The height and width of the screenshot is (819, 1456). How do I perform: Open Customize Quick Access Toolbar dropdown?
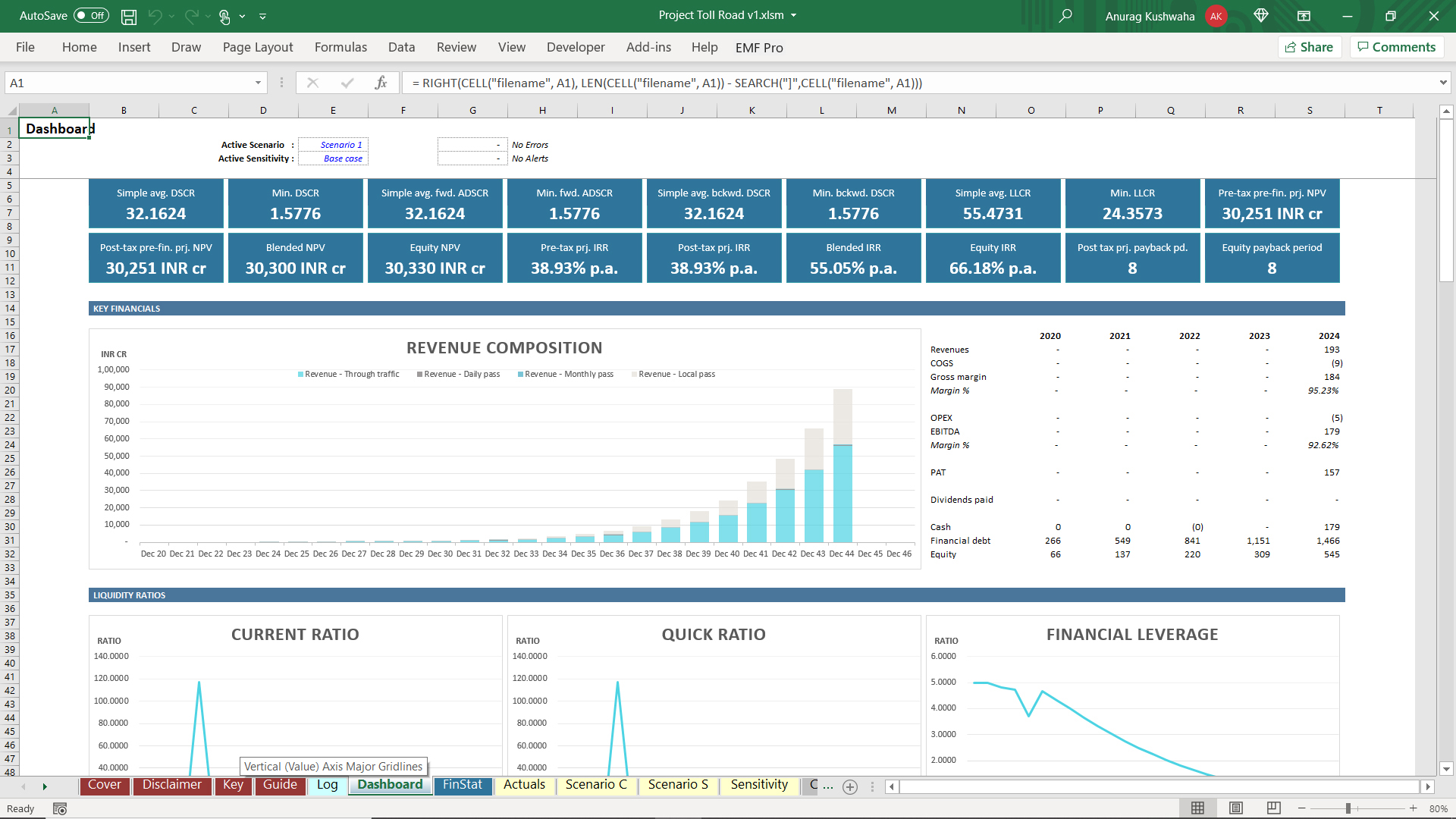pos(263,16)
